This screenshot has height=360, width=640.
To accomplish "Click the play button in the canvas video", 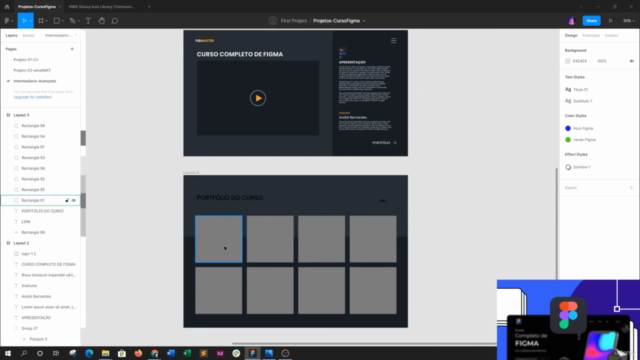I will click(258, 98).
